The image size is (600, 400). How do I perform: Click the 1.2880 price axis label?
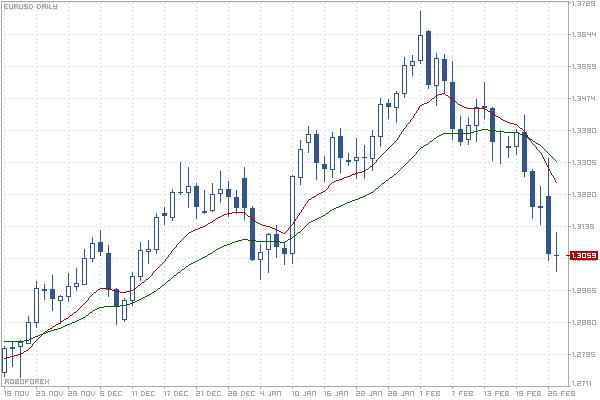pos(584,323)
